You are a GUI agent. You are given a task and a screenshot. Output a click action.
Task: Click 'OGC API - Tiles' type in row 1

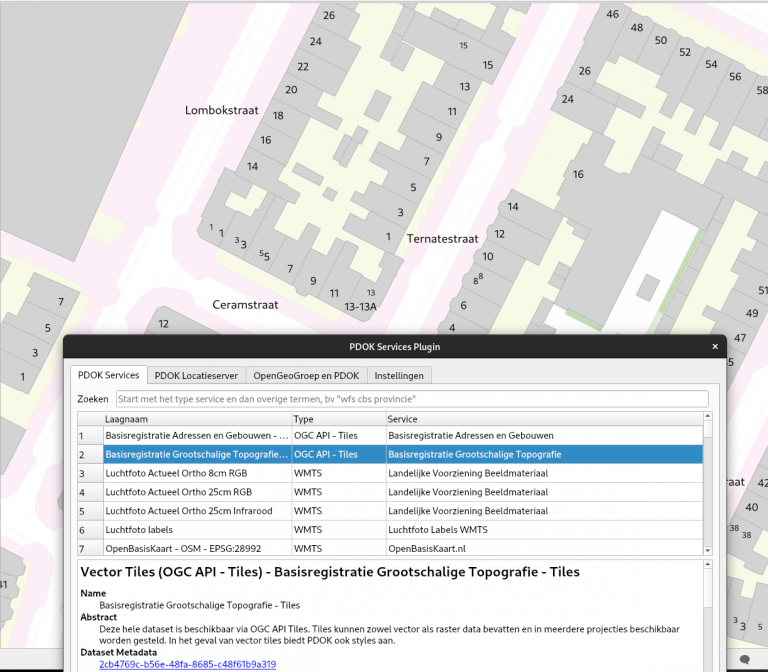point(339,436)
